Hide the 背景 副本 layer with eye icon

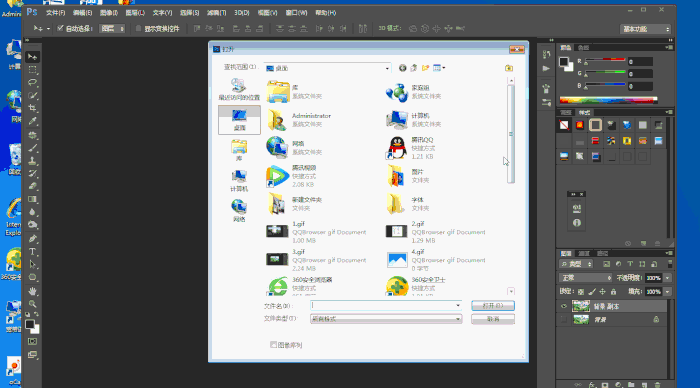(x=563, y=306)
